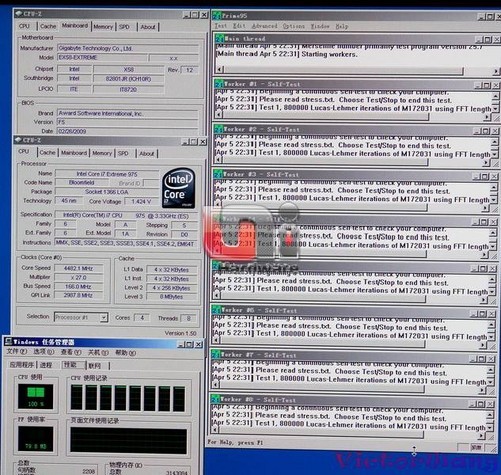
Task: Switch to 应用程序 tab in Task Manager
Action: (22, 365)
